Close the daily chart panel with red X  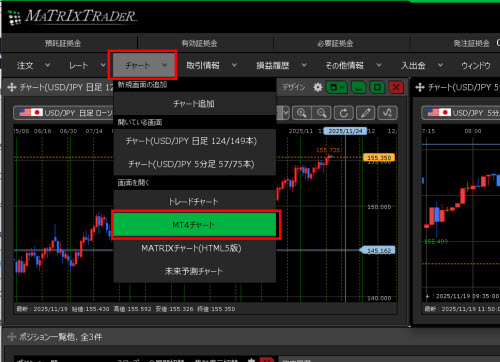click(396, 87)
